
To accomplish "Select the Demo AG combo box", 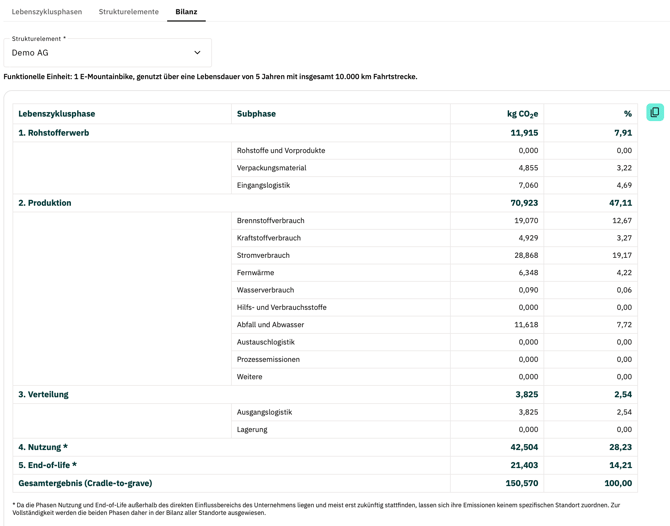I will (105, 53).
